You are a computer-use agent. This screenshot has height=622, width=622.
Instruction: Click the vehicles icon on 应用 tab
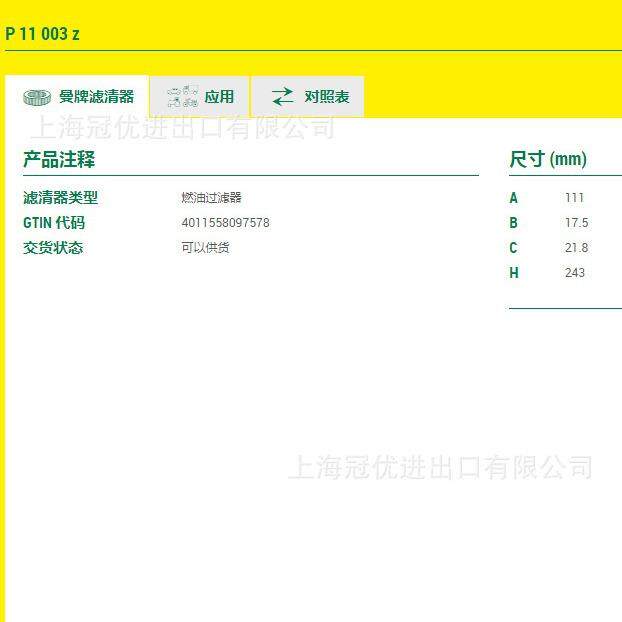click(x=182, y=96)
